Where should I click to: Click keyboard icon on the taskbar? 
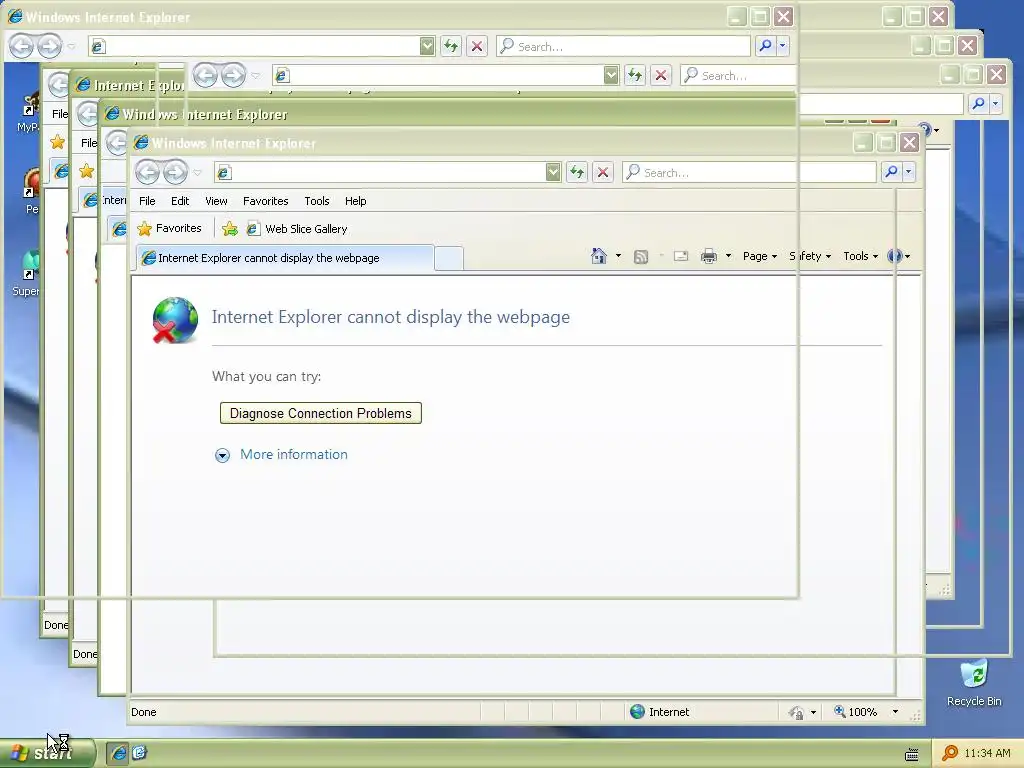(912, 754)
